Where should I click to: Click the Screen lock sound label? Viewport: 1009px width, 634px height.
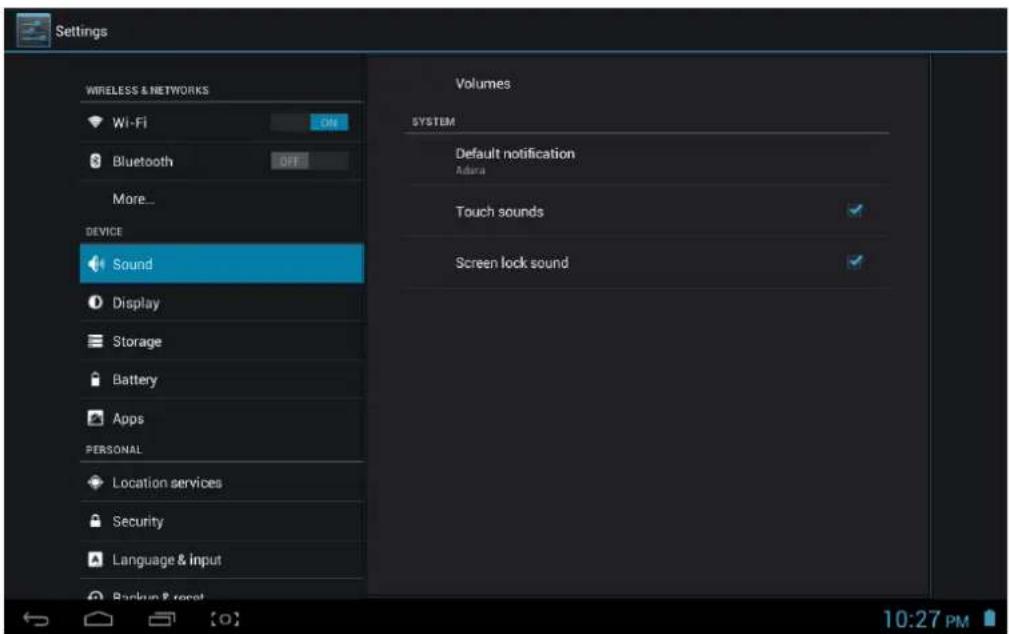point(512,263)
